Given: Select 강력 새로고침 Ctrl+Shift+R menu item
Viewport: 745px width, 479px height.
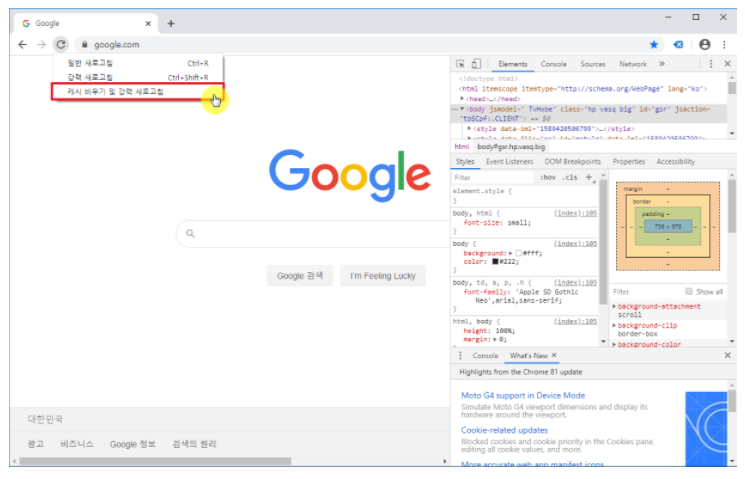Looking at the screenshot, I should (138, 77).
